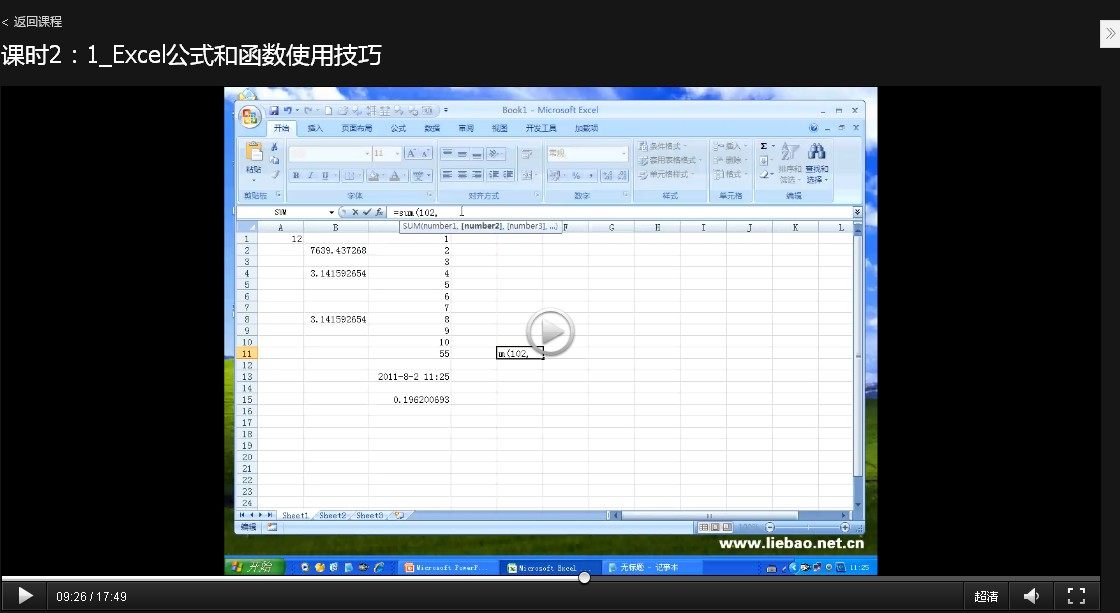
Task: Click the formula bar containing =sum(102,
Action: (619, 212)
